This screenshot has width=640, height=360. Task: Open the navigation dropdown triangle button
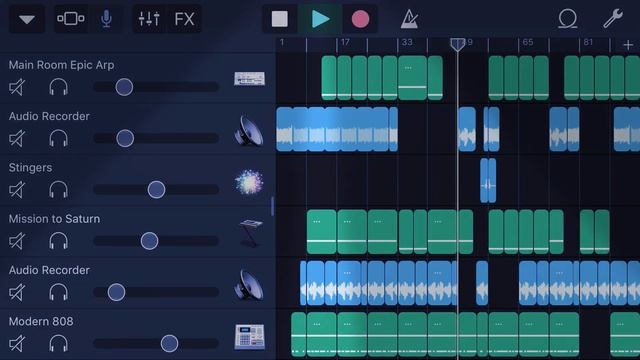point(27,19)
